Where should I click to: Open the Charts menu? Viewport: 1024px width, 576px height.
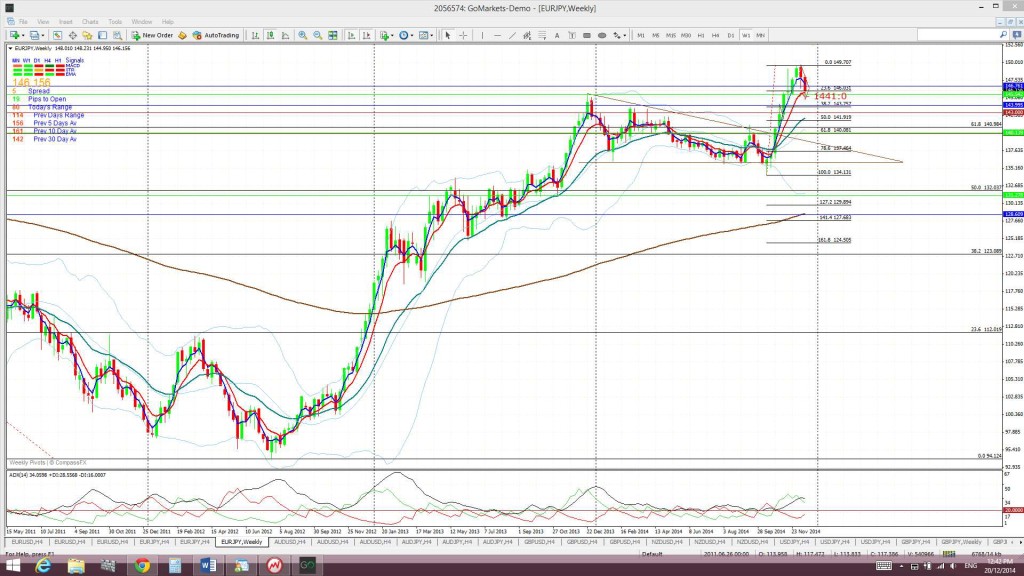coord(90,22)
